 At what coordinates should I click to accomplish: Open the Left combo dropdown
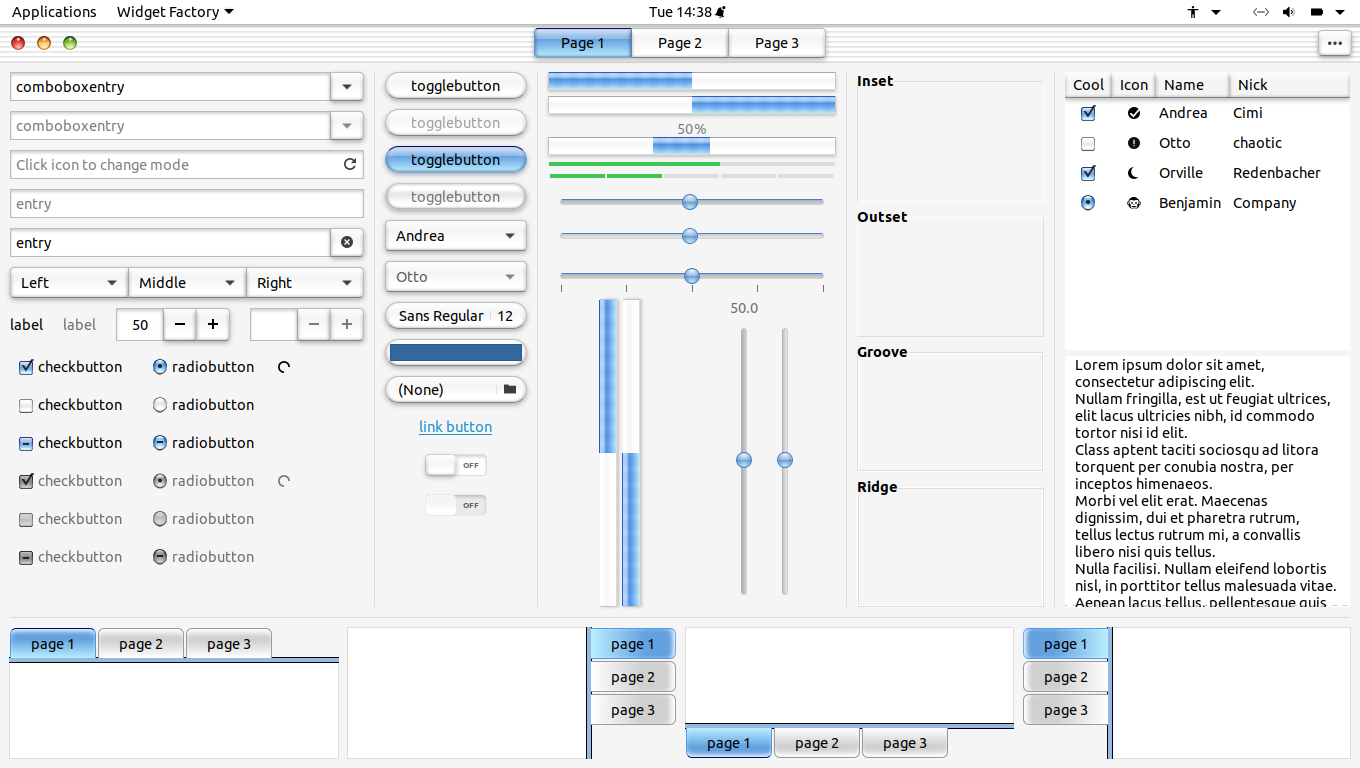69,283
